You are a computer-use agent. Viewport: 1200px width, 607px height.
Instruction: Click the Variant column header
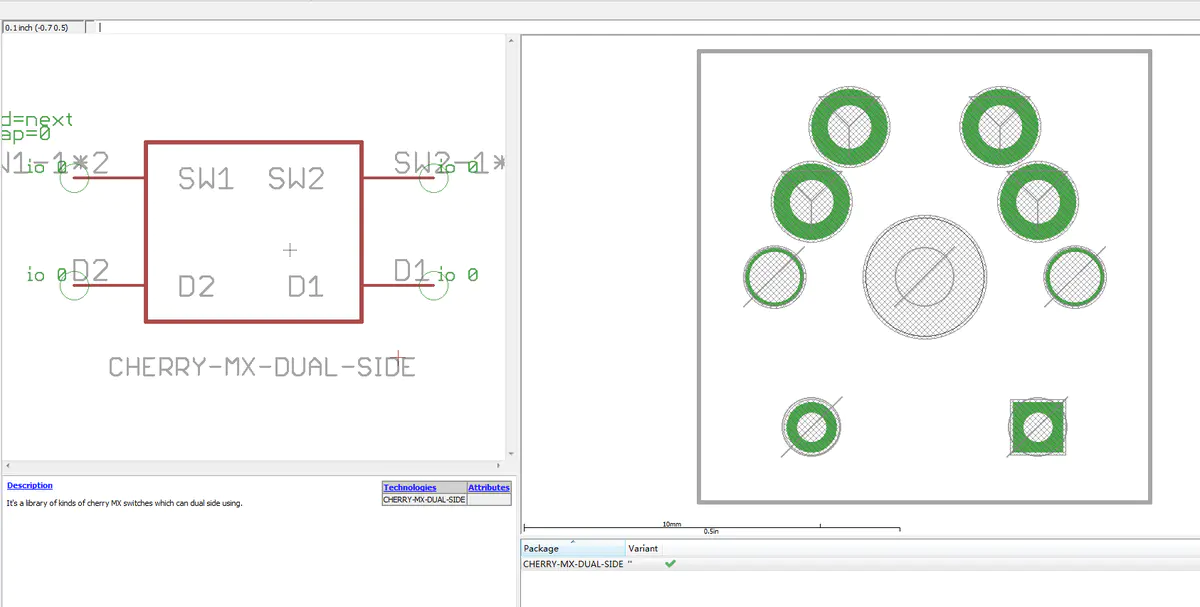pyautogui.click(x=643, y=548)
